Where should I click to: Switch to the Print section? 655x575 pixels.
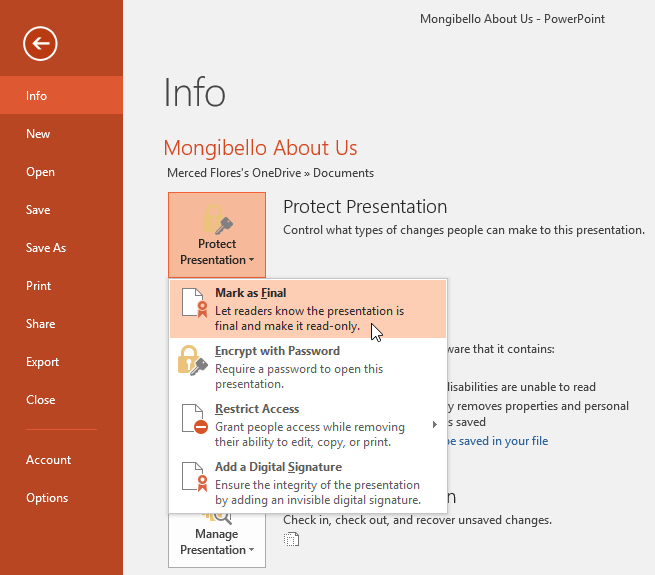coord(39,286)
